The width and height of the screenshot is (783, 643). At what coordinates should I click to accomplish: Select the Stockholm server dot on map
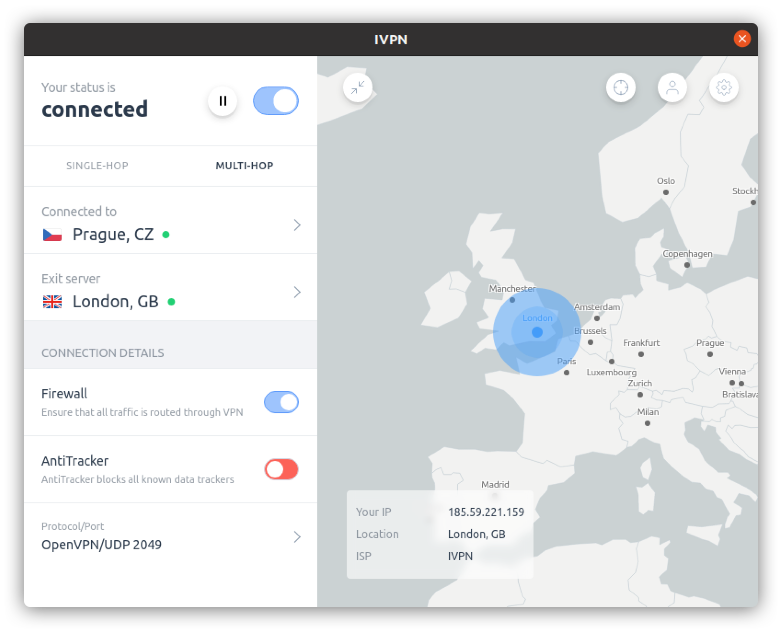754,203
